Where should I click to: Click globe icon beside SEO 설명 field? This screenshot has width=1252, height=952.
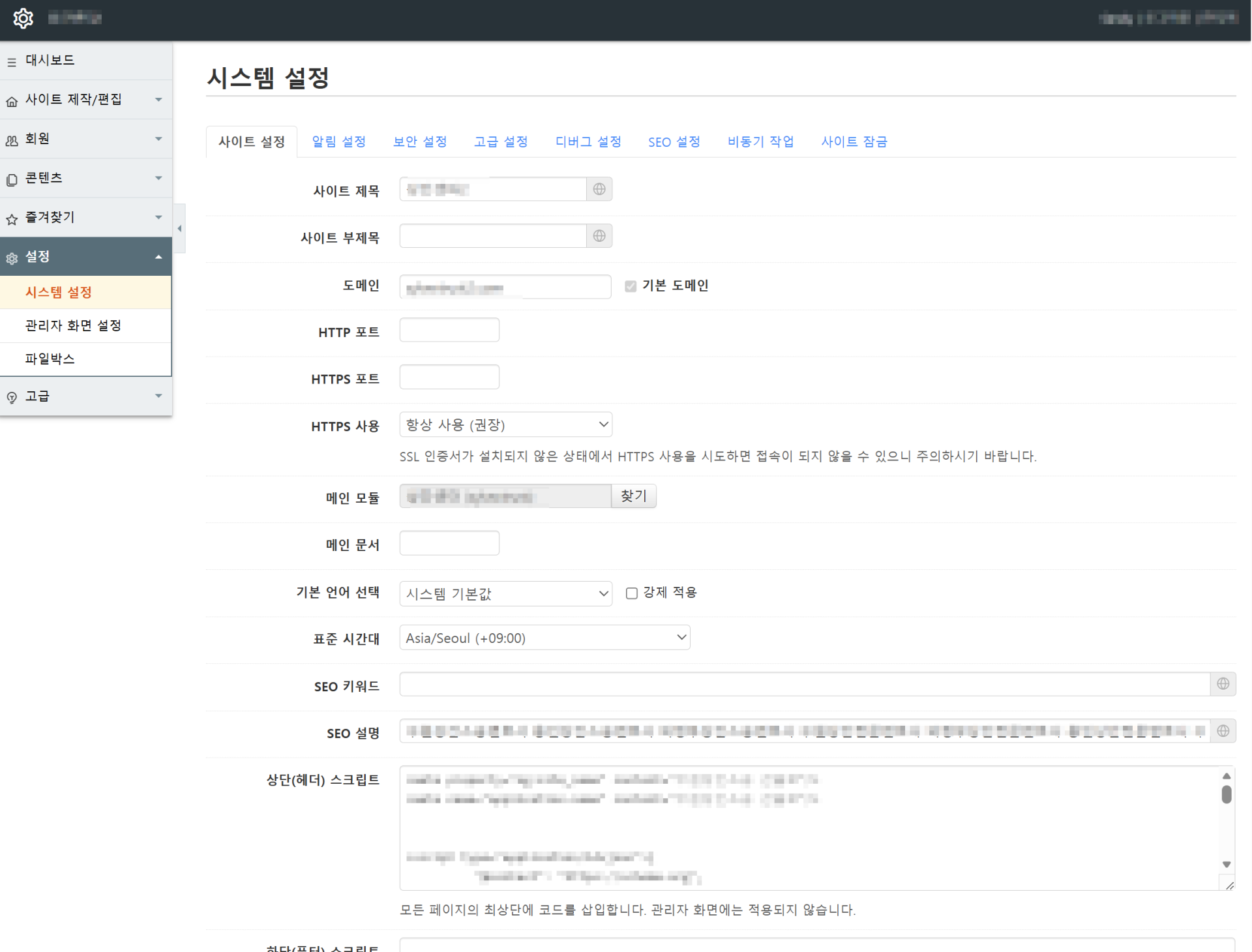(x=1223, y=731)
